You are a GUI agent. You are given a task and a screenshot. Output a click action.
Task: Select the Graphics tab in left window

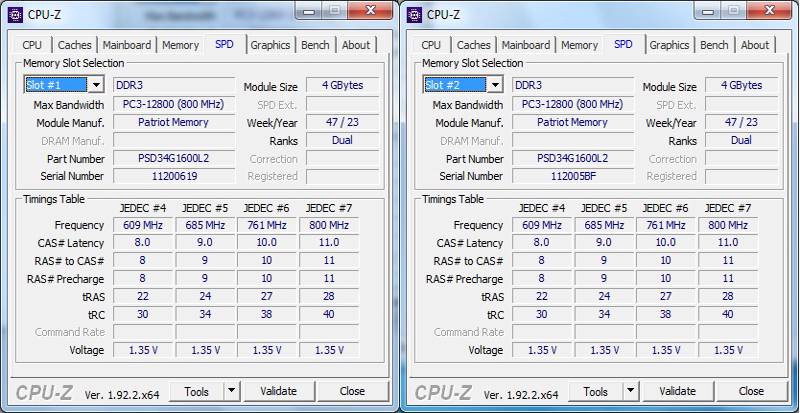270,45
